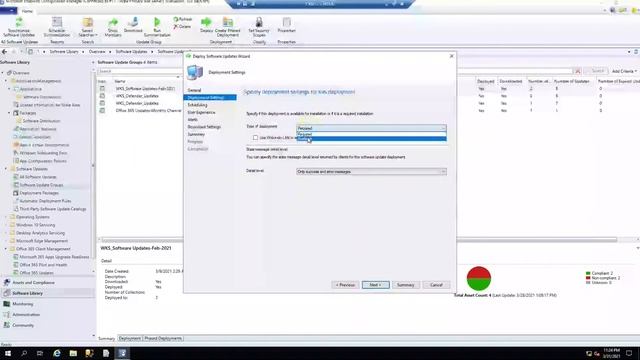Collapse the Packages tree node
This screenshot has width=640, height=360.
tap(9, 113)
